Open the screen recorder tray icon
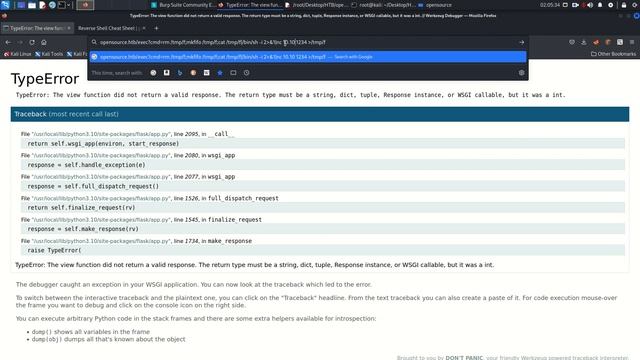Viewport: 640px width, 360px height. [575, 5]
